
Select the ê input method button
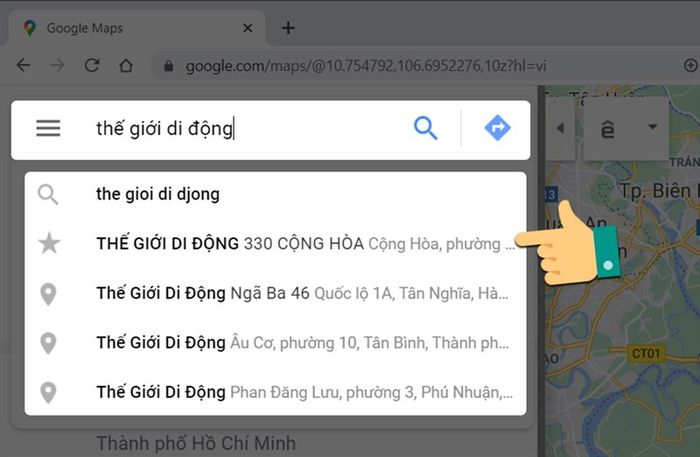pos(607,129)
